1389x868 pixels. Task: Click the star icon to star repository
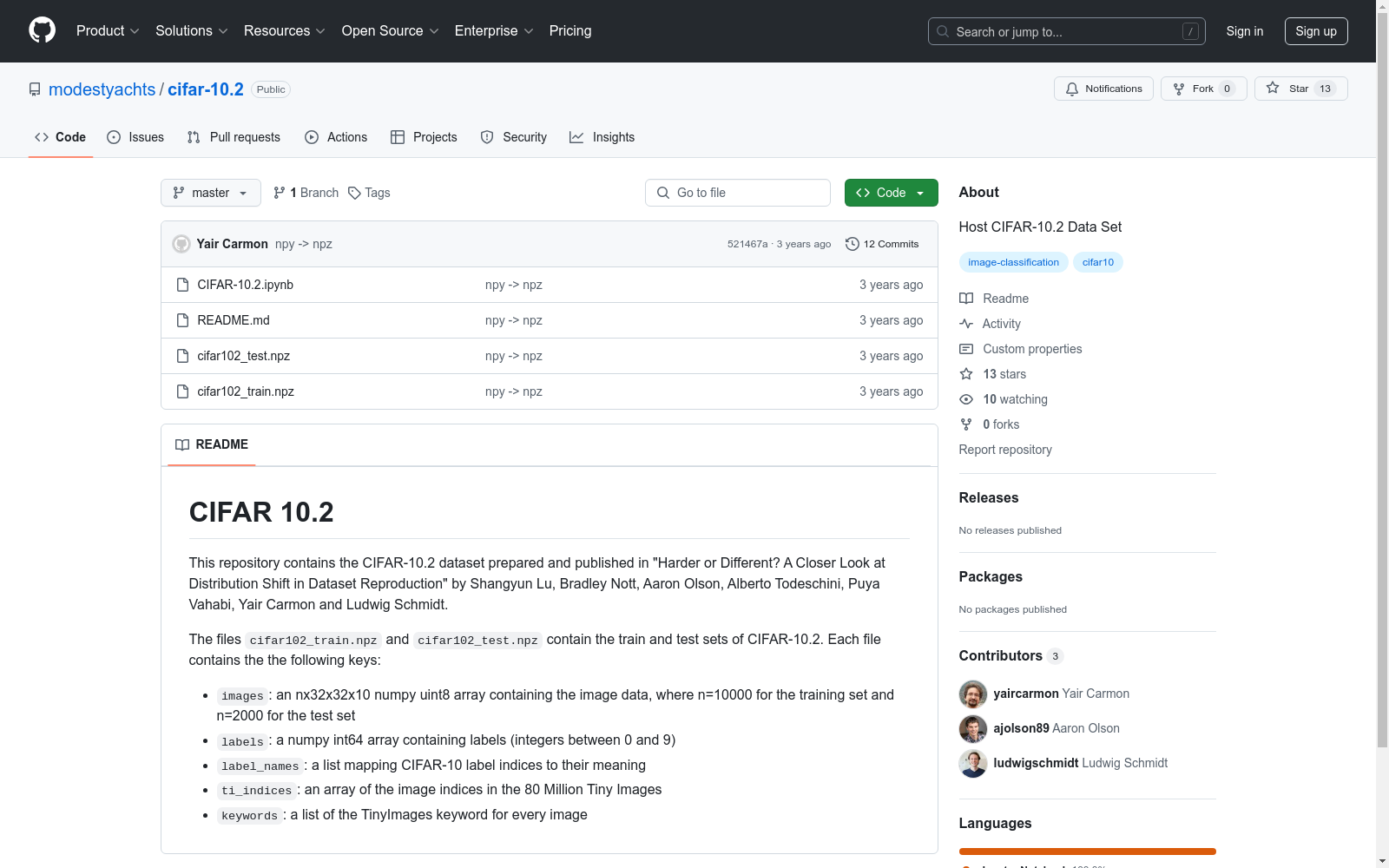(x=1273, y=88)
